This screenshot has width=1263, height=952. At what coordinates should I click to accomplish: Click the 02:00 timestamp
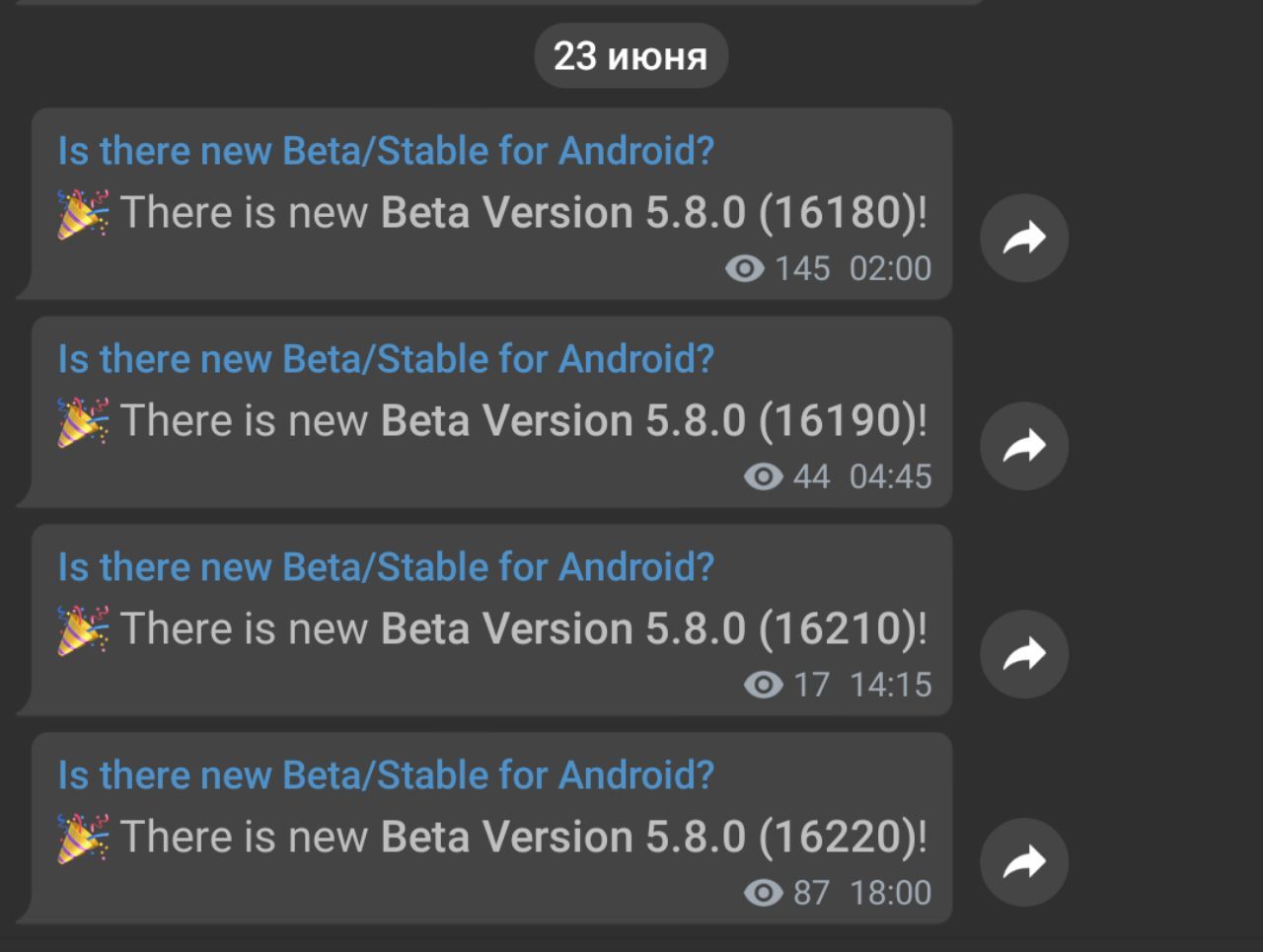[x=890, y=268]
